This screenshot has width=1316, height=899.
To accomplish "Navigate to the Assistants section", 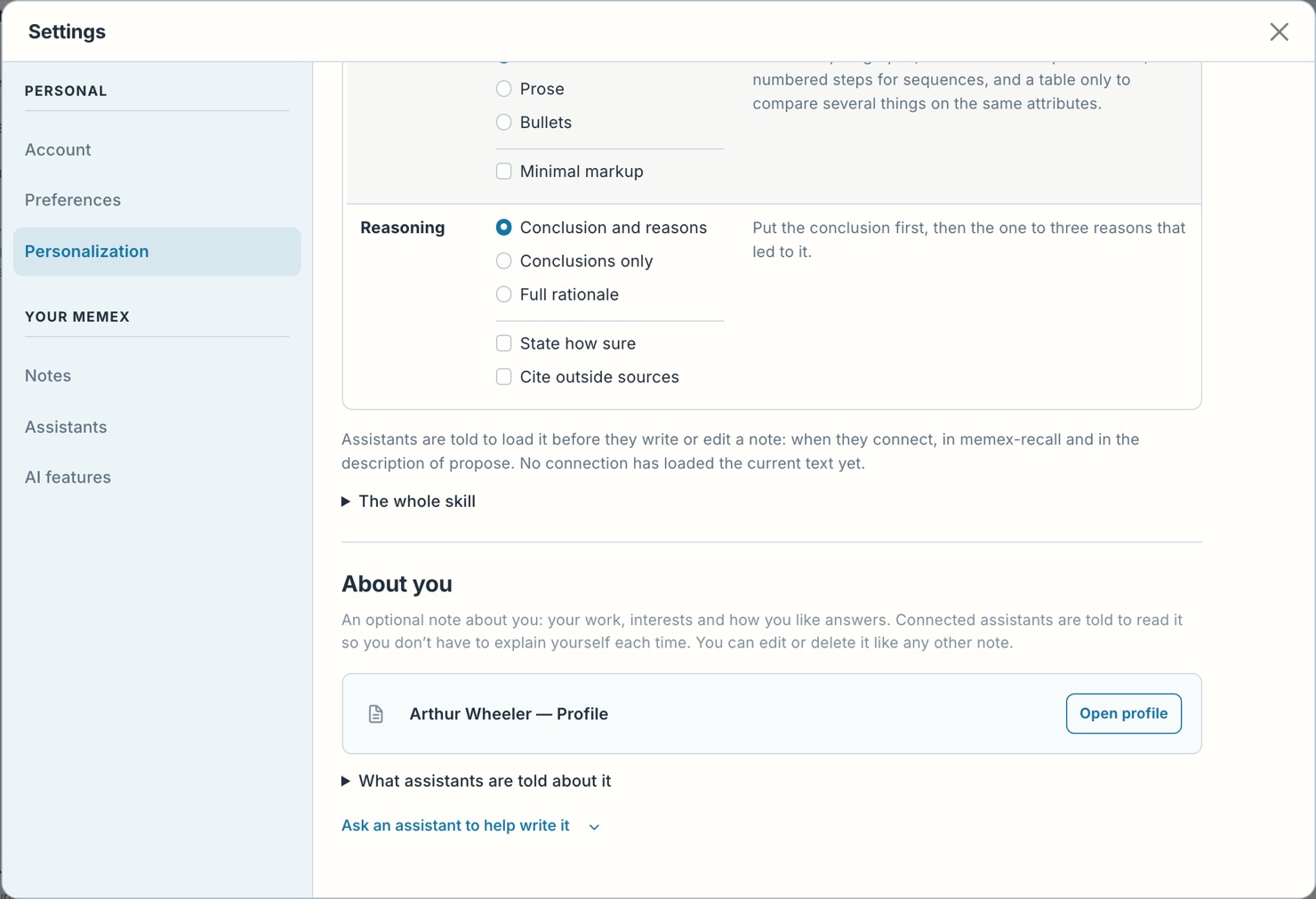I will [156, 428].
